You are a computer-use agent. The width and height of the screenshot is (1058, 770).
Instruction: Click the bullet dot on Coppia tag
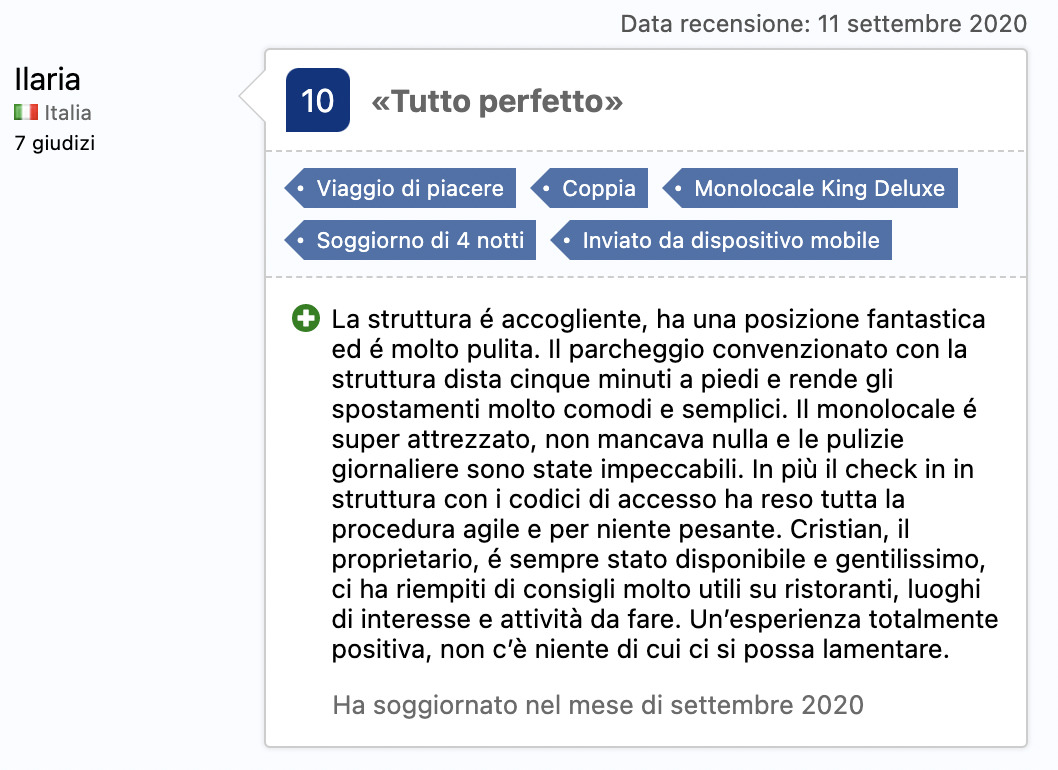(x=547, y=188)
